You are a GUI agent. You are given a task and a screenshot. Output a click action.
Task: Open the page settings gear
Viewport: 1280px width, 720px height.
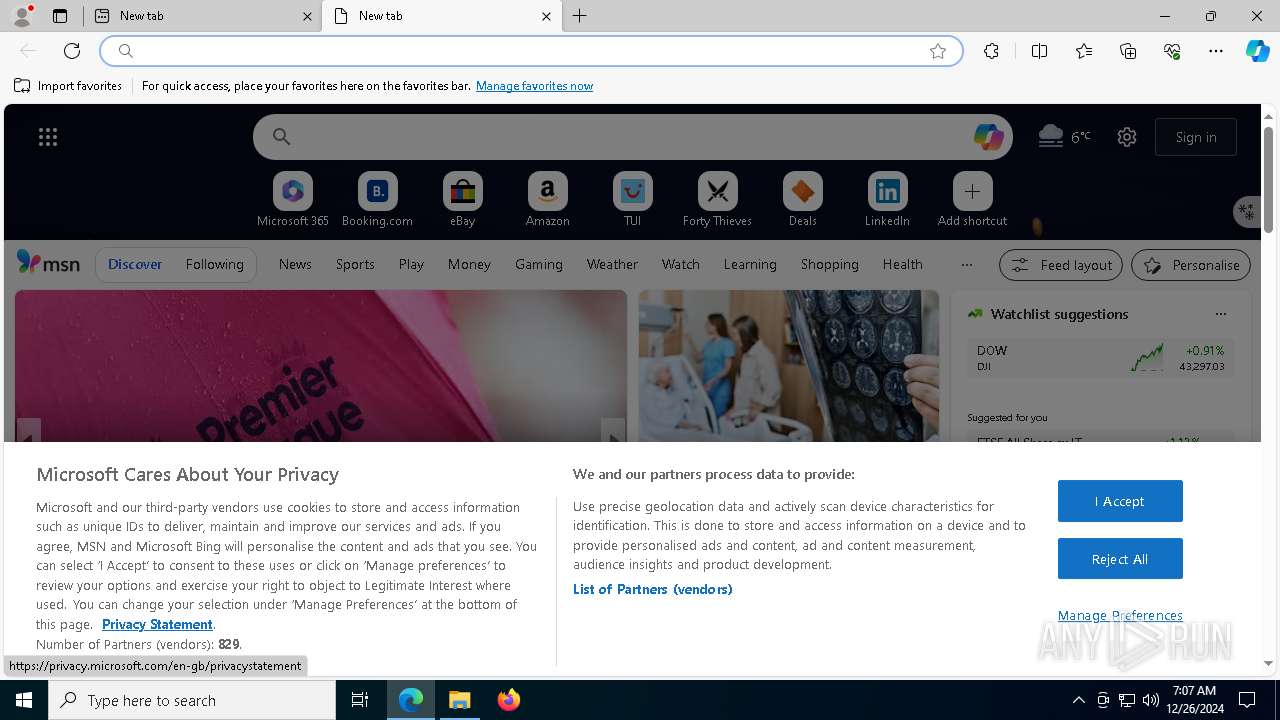point(1127,137)
